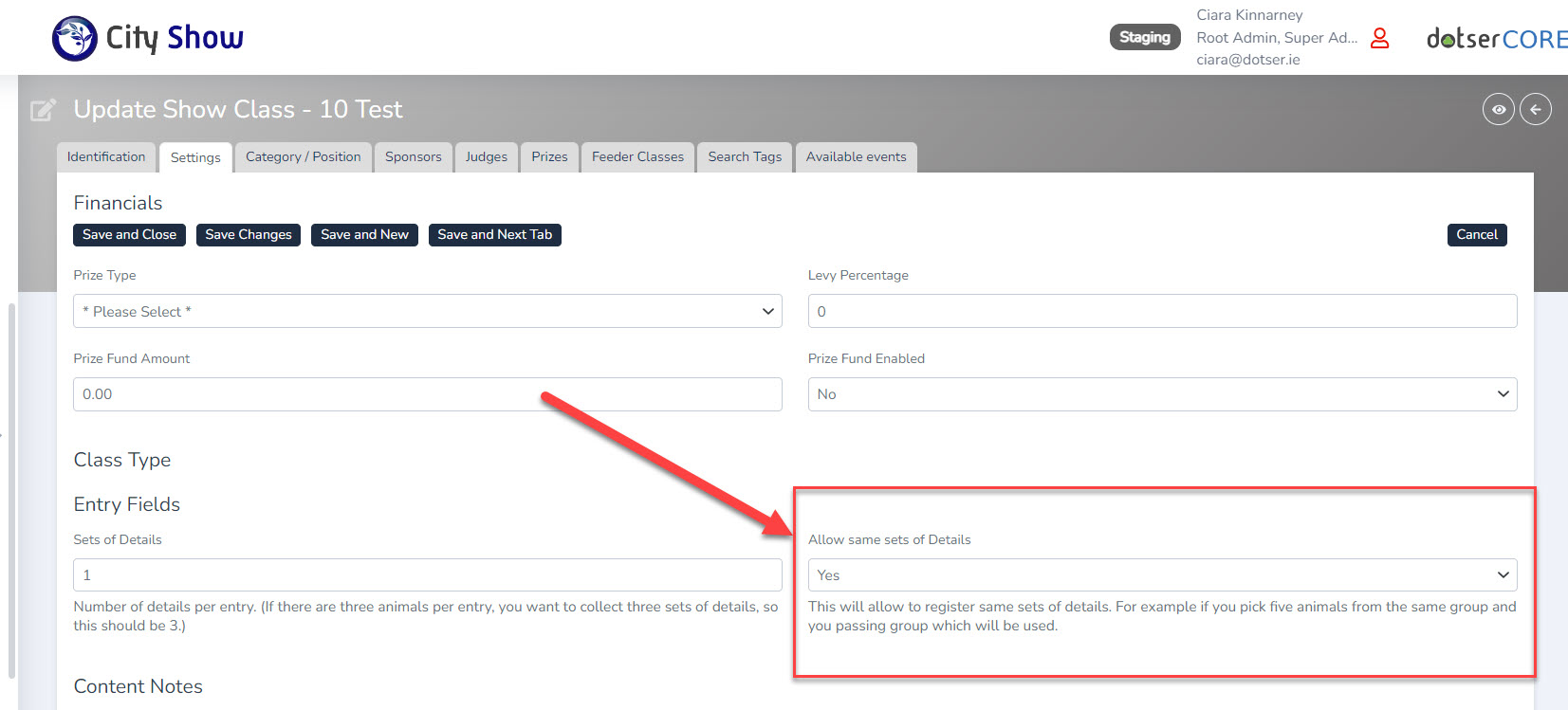Click the back arrow circle icon
Viewport: 1568px width, 710px height.
(x=1536, y=110)
